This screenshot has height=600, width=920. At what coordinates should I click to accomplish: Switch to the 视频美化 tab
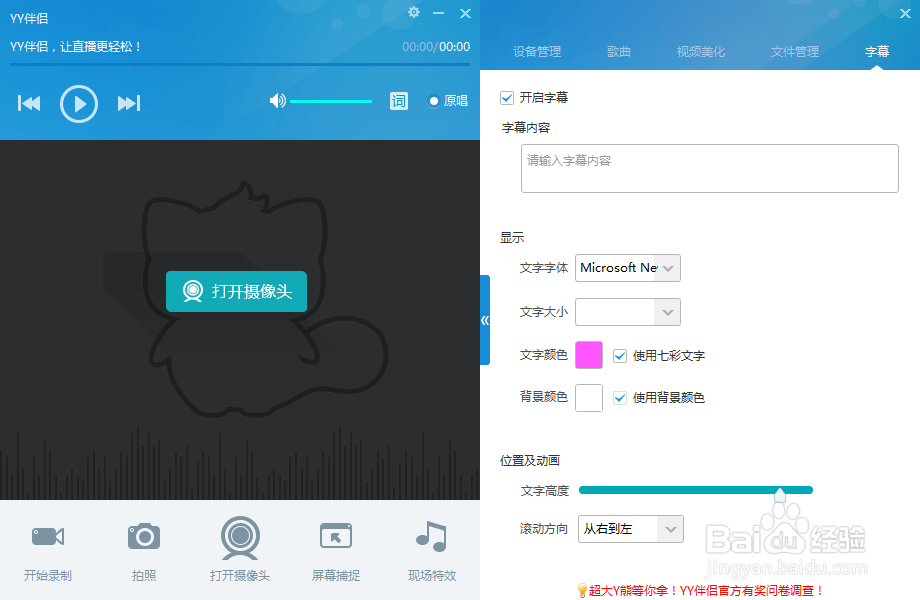tap(701, 52)
